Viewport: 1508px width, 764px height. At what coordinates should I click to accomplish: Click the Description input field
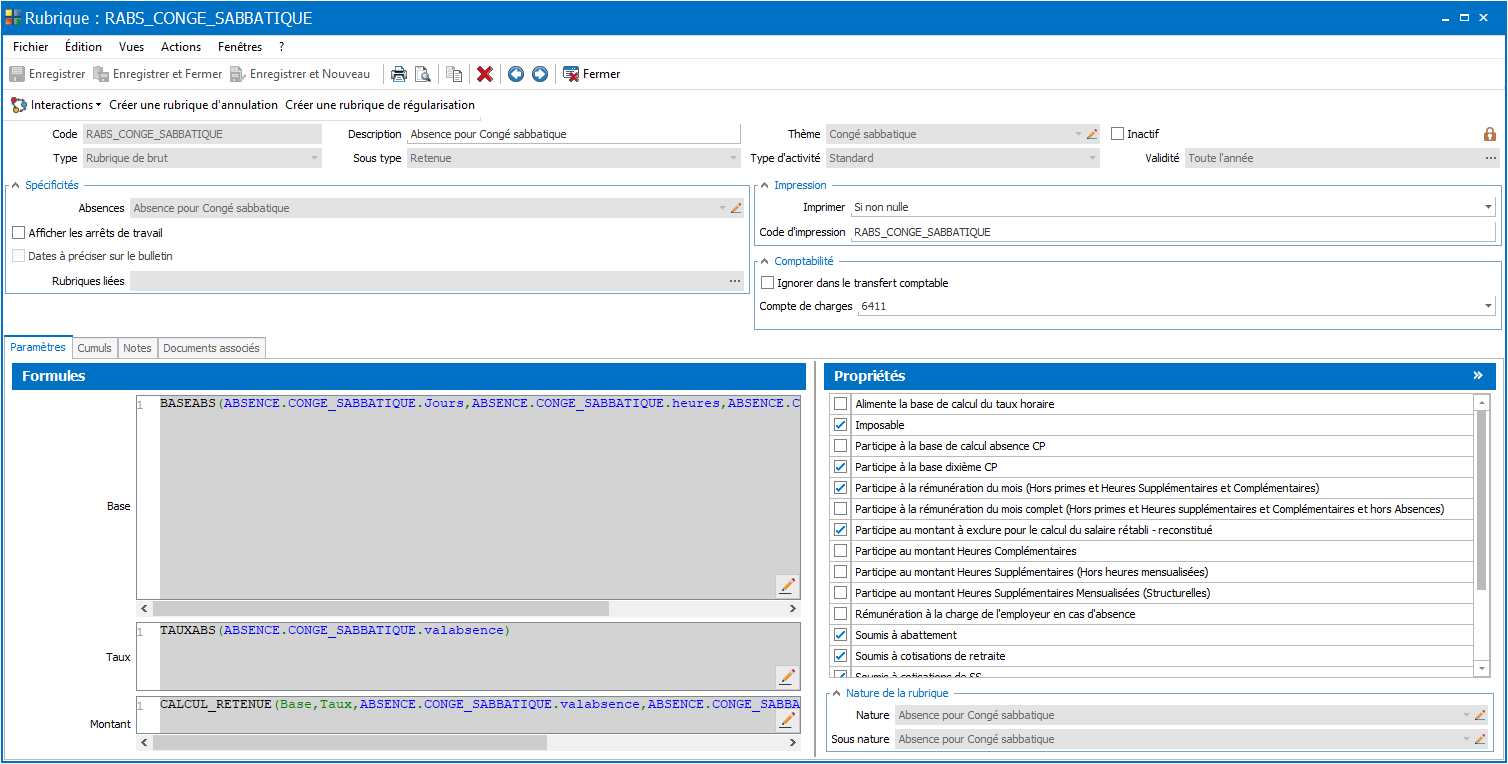click(x=573, y=134)
